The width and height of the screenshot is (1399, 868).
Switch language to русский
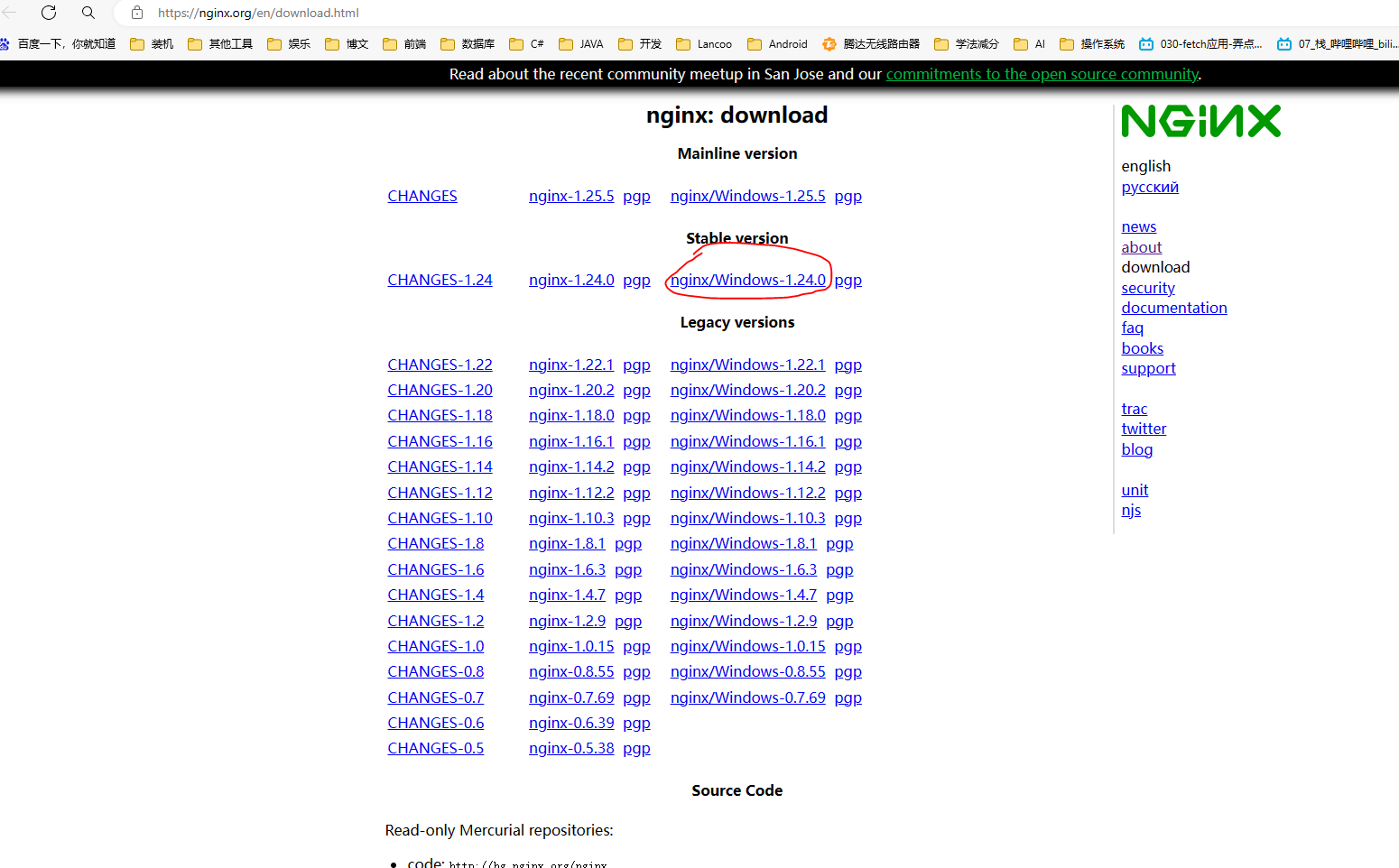[1150, 187]
